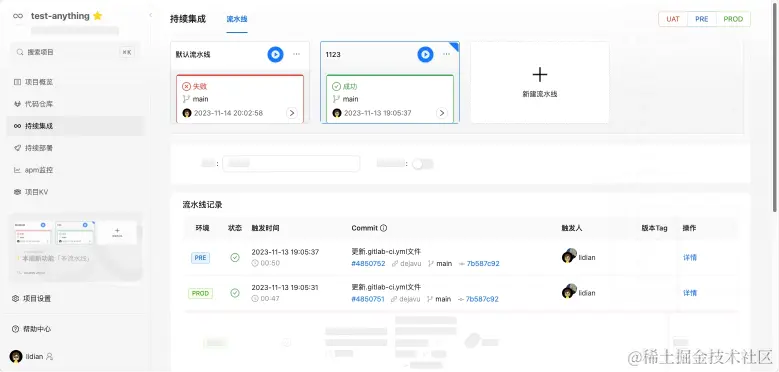779x372 pixels.
Task: Click the duration 00:47 text
Action: [270, 299]
